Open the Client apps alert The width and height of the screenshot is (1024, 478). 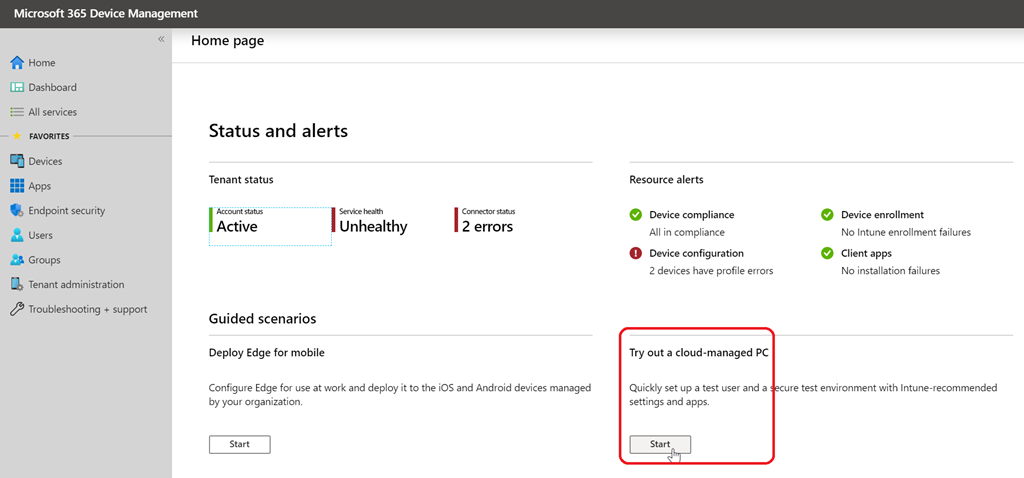point(866,254)
